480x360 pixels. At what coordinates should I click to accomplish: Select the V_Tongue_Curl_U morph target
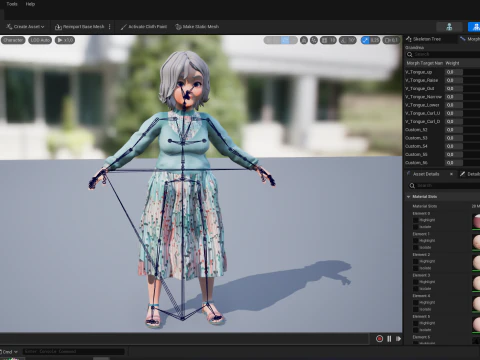coord(422,113)
